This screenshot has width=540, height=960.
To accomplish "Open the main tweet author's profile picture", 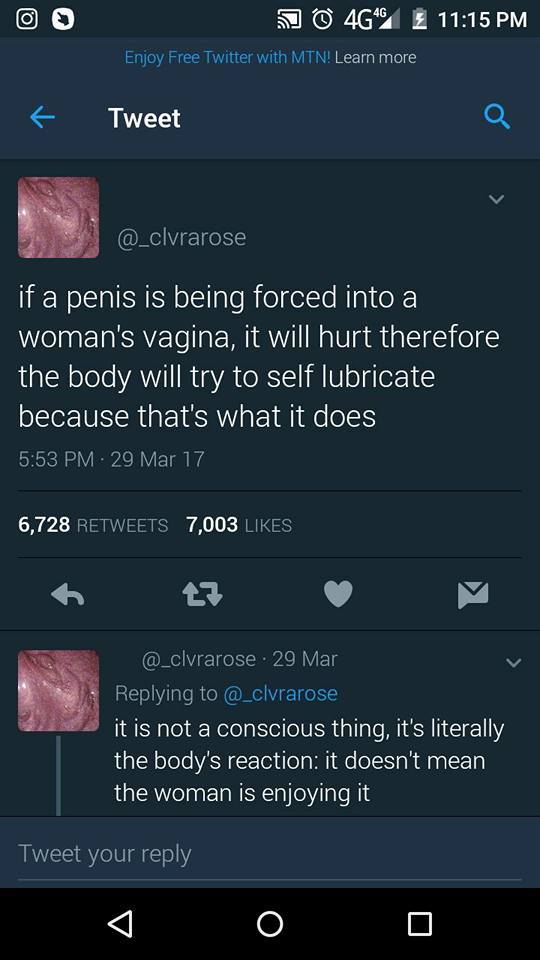I will [x=58, y=217].
